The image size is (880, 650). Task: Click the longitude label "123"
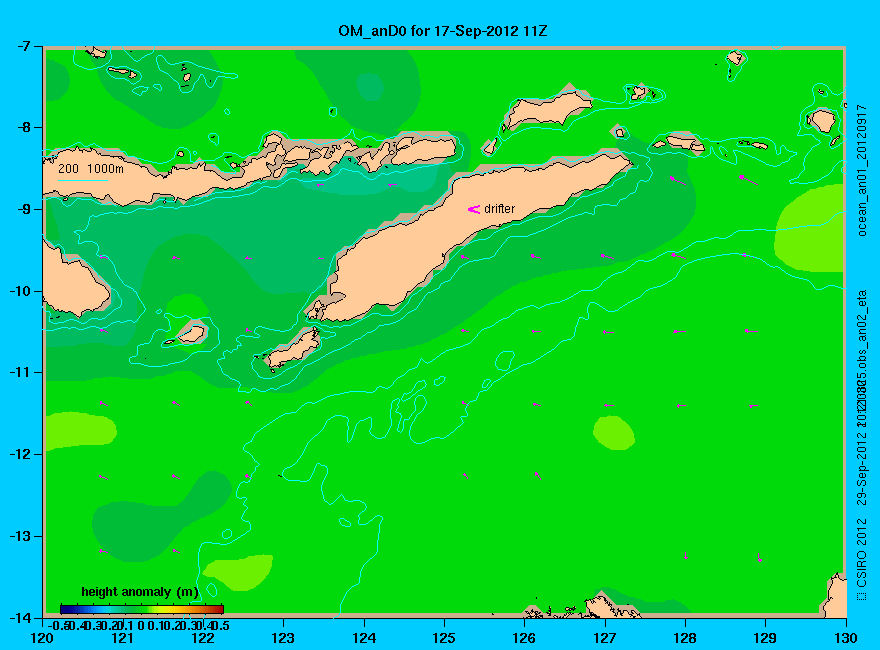tap(283, 638)
